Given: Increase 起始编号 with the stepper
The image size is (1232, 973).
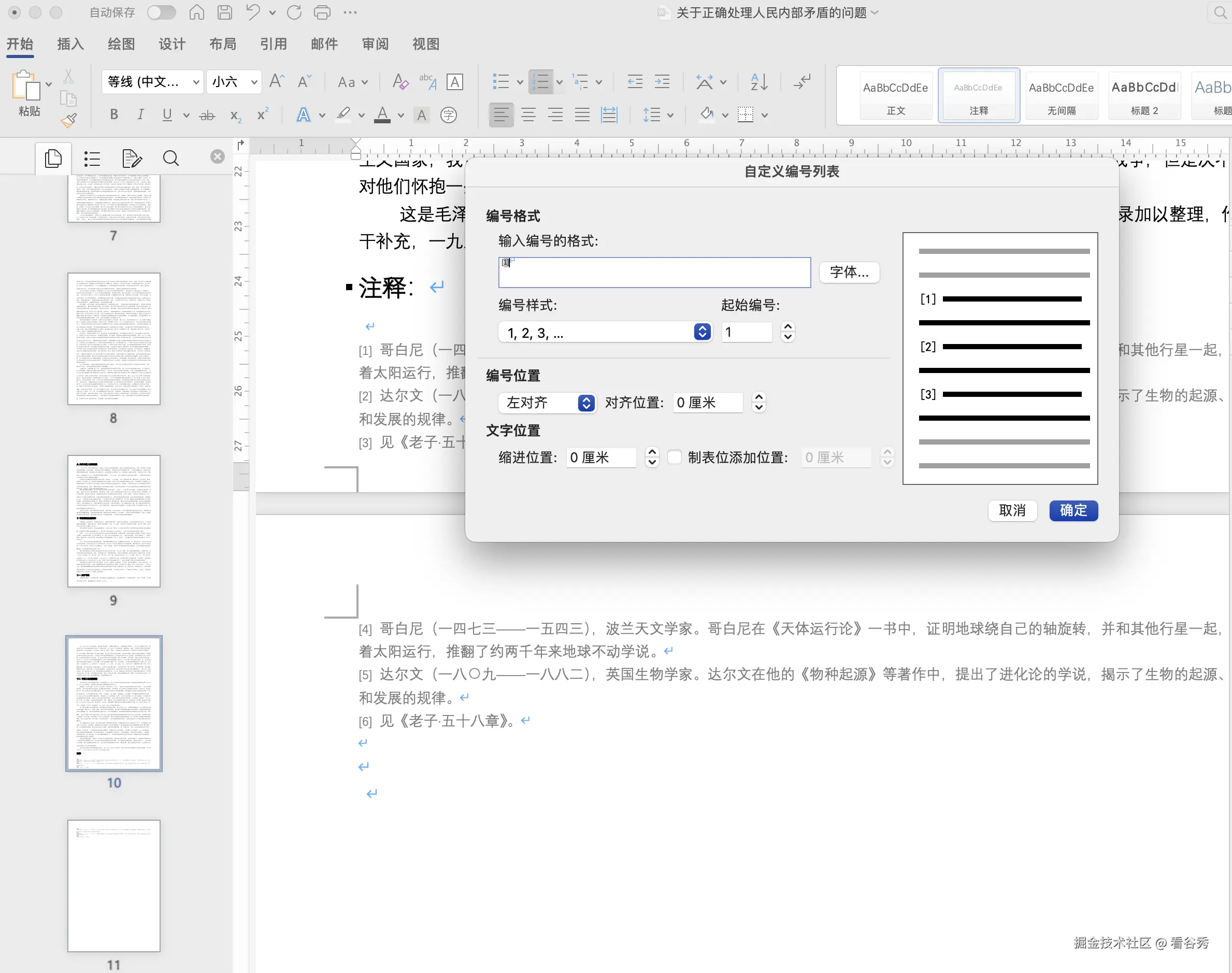Looking at the screenshot, I should (x=787, y=326).
